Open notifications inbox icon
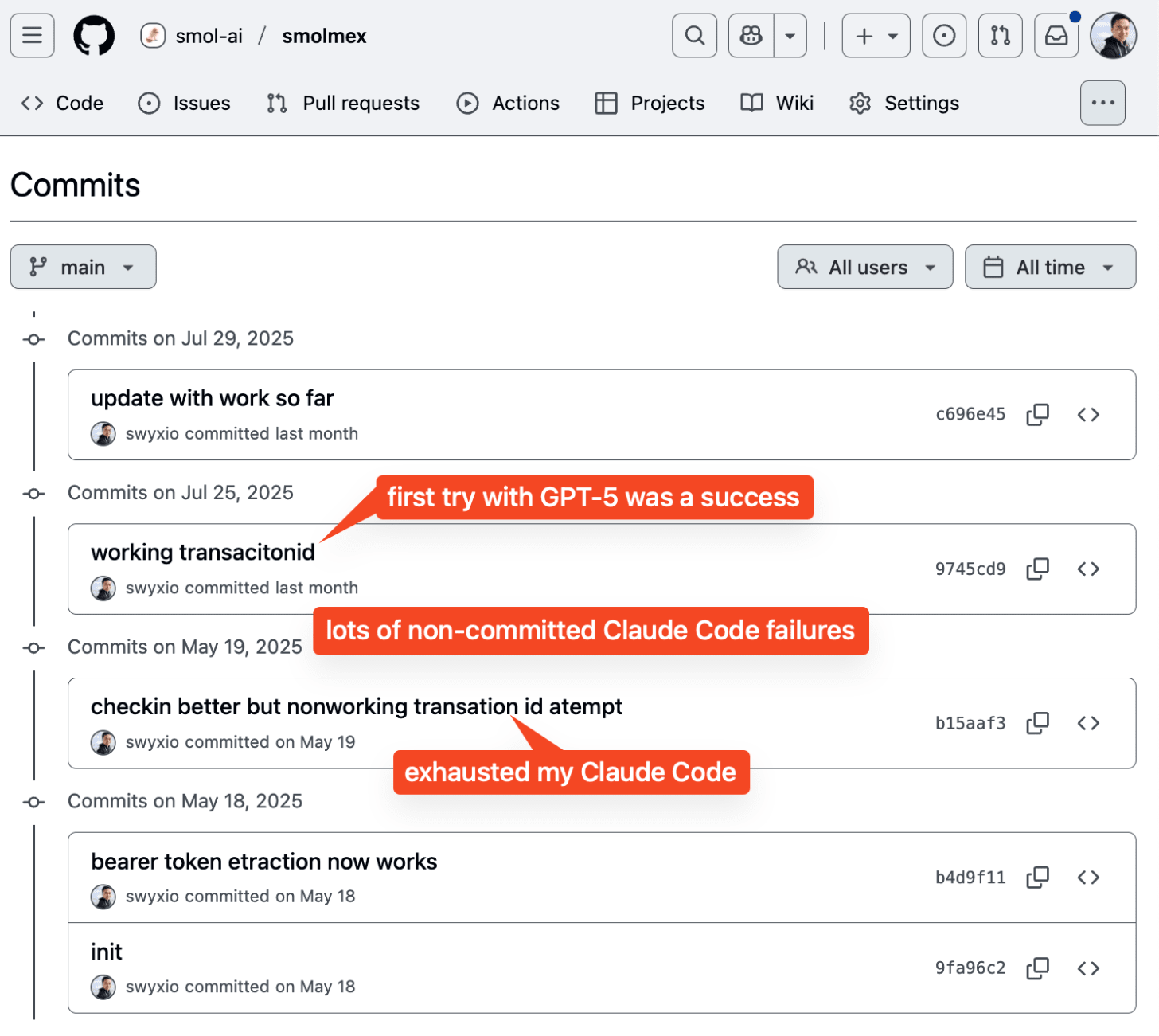 [x=1056, y=36]
